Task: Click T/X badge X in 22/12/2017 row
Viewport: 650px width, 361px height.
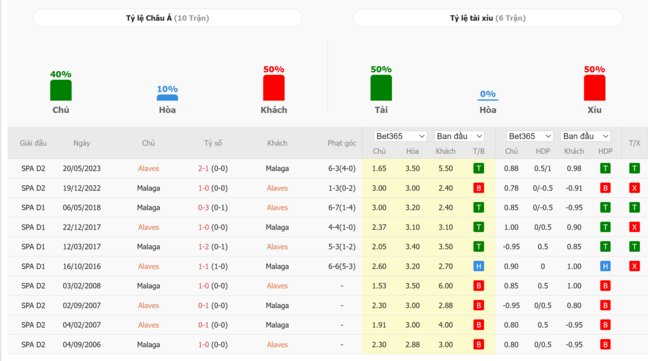Action: pyautogui.click(x=634, y=227)
